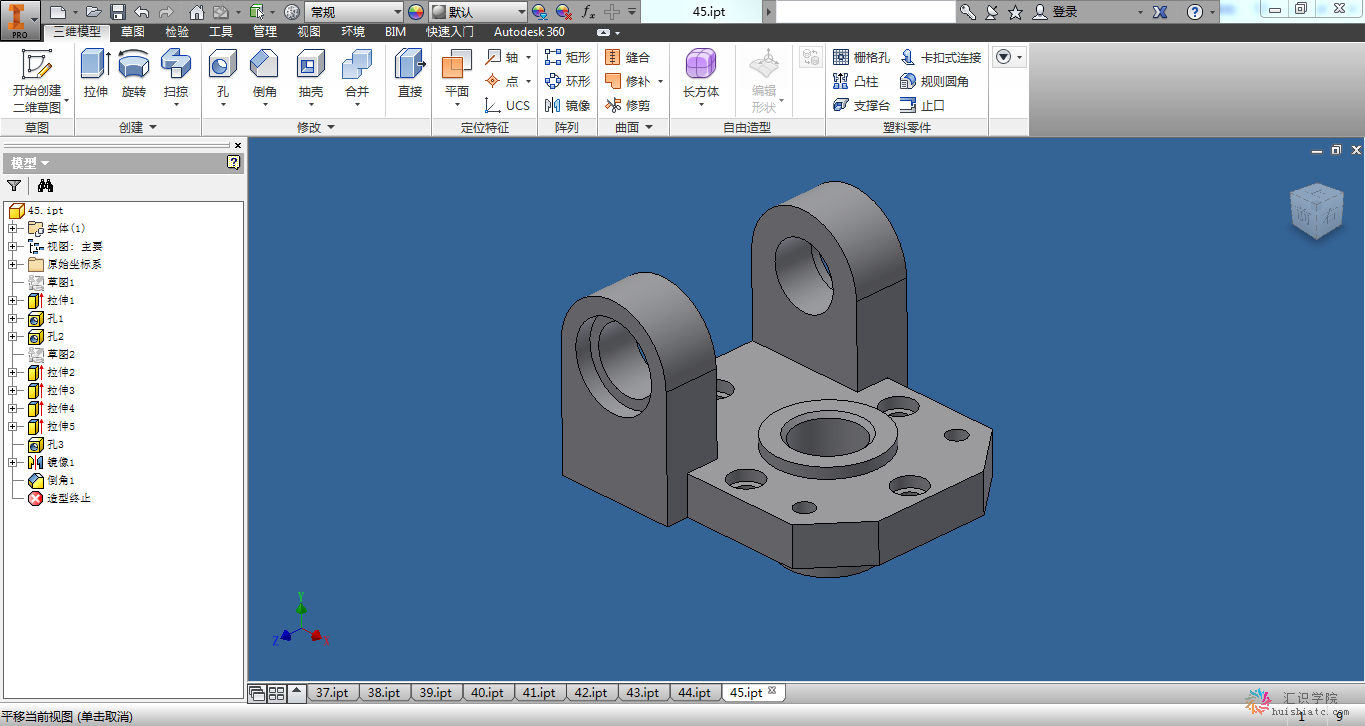Select the work Point (点) tool
The image size is (1365, 726).
[x=503, y=81]
